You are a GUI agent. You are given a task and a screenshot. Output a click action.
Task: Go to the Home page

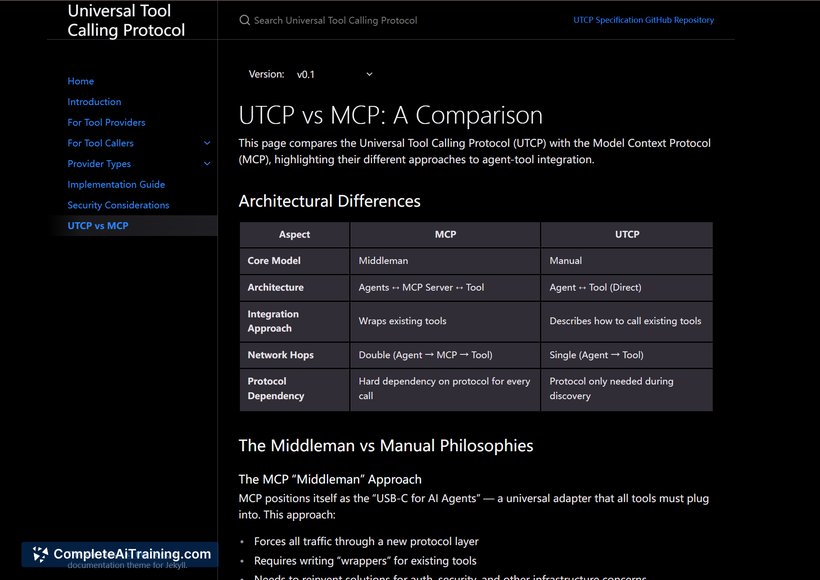coord(81,81)
